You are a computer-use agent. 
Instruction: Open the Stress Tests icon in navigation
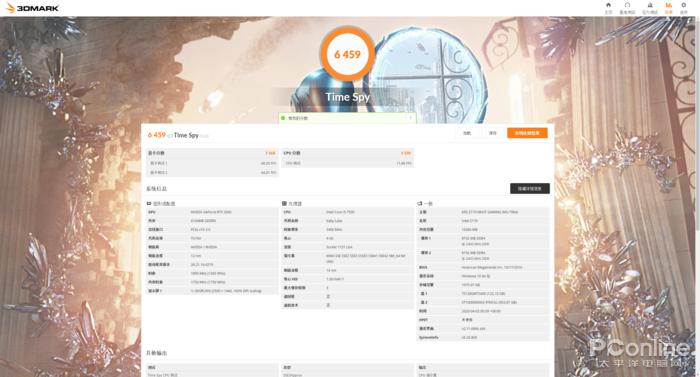650,5
